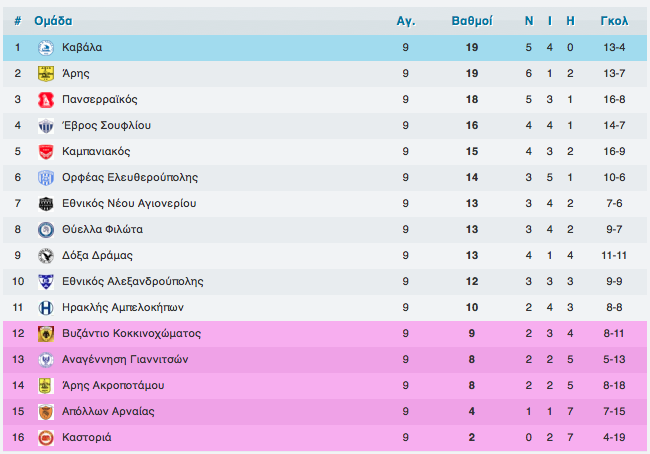
Task: Open the Εθνικός Νέου Αγιονερίου team page
Action: pyautogui.click(x=129, y=204)
